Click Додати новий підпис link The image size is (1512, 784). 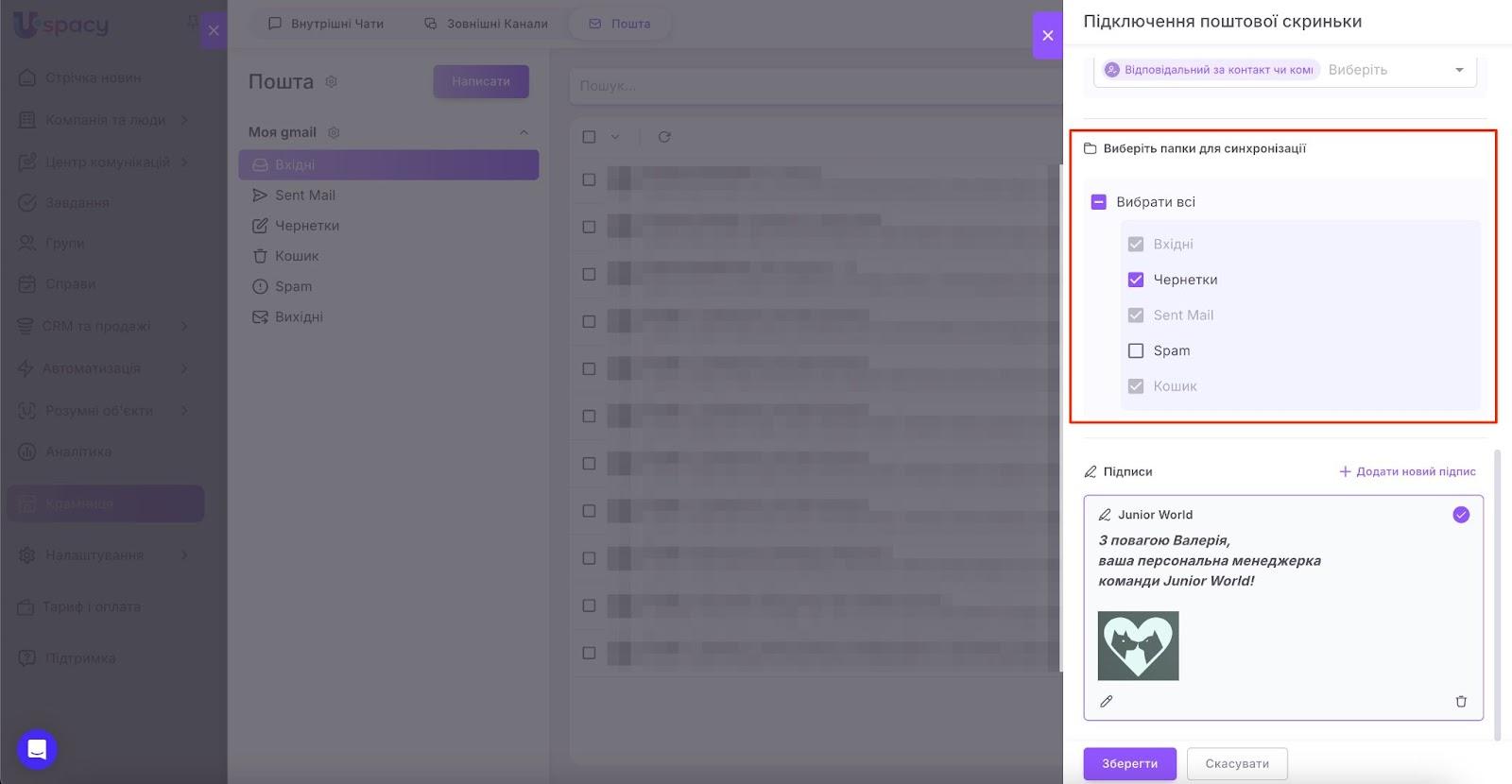[x=1407, y=471]
